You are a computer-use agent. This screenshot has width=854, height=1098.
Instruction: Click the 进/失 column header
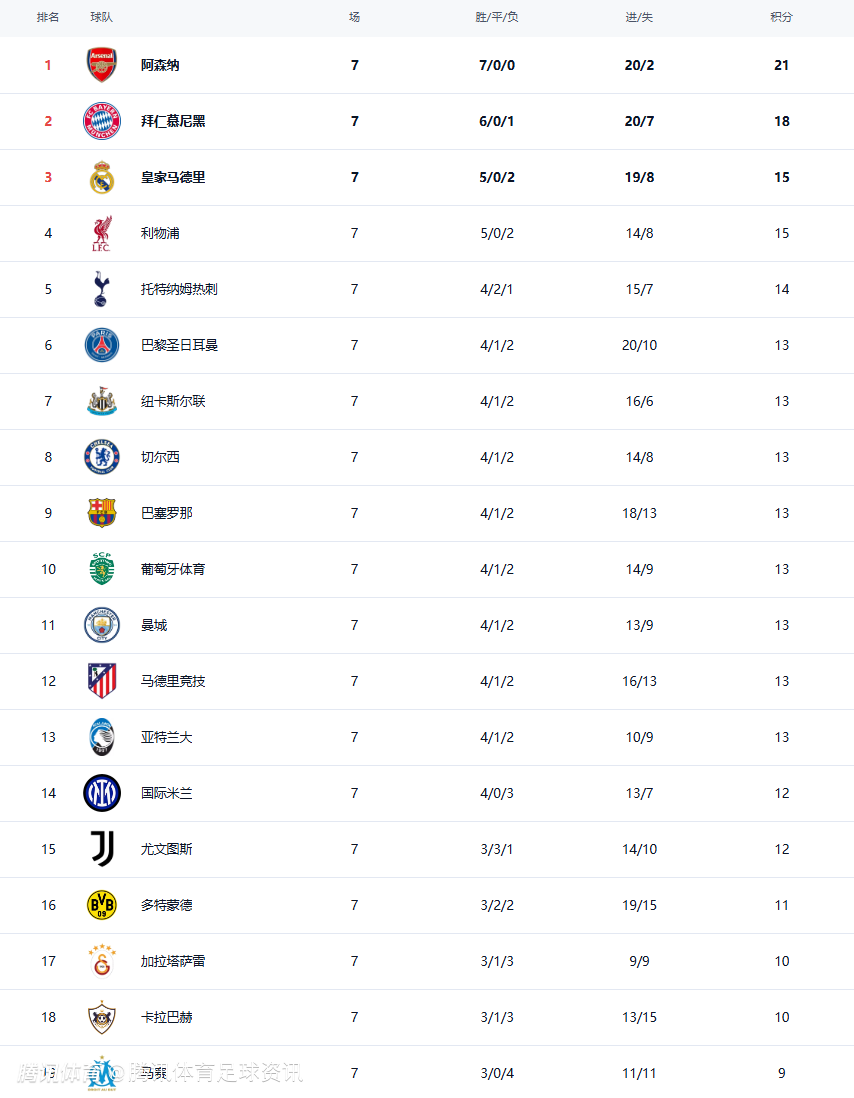[x=639, y=17]
